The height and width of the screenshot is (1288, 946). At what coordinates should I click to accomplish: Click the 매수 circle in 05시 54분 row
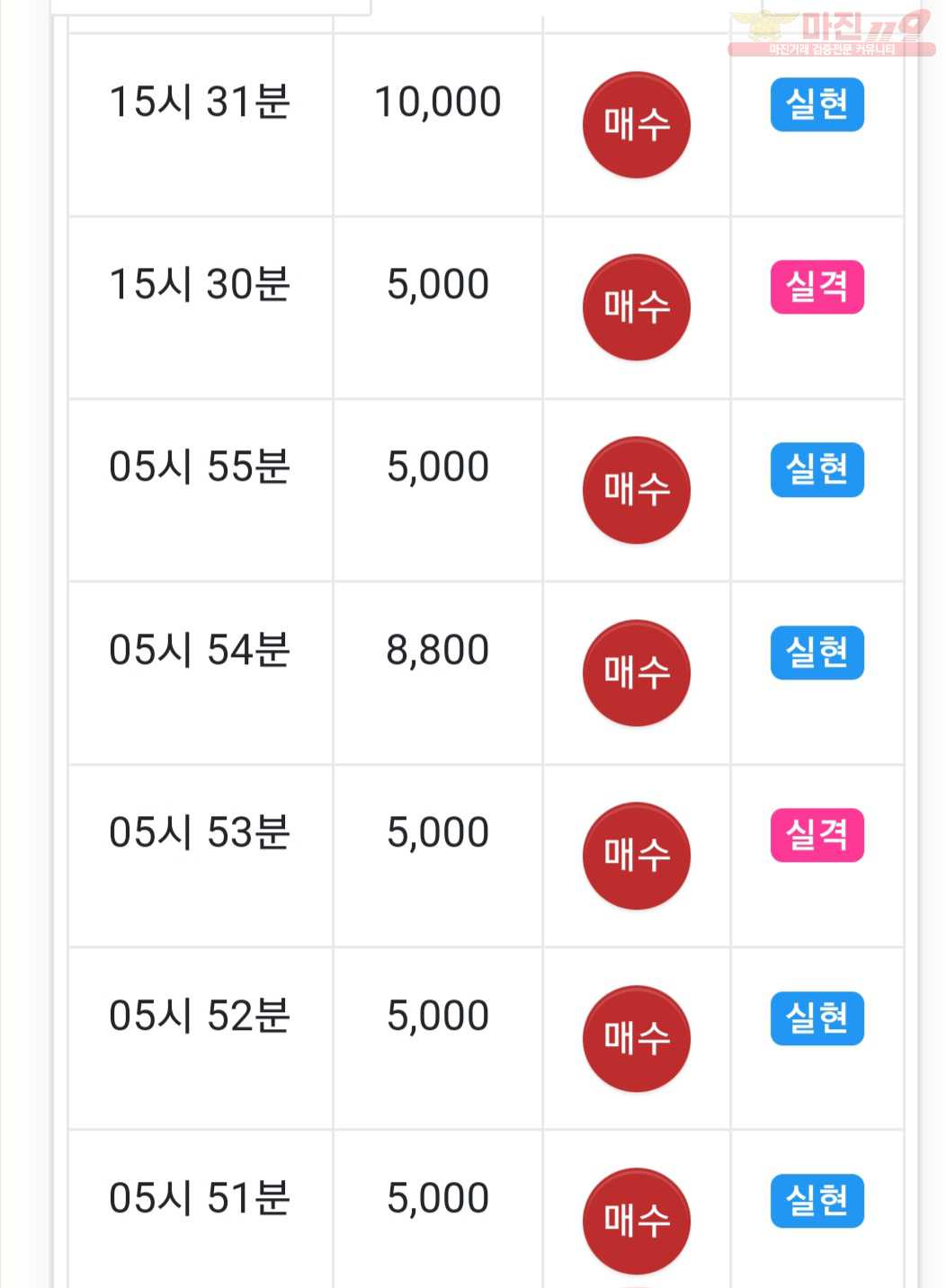[637, 672]
